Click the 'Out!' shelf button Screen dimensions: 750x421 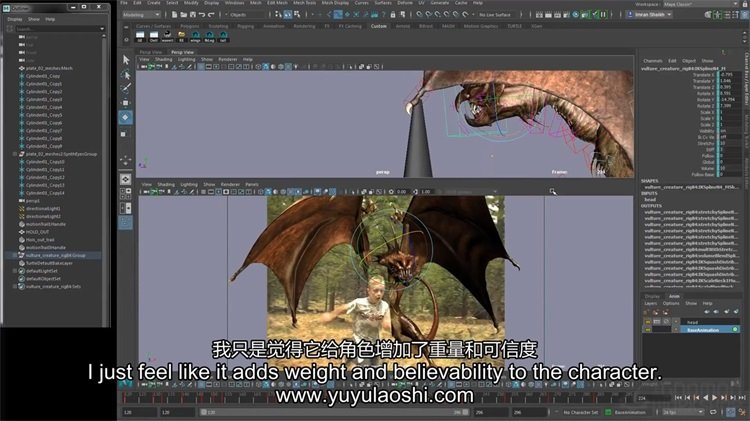point(154,36)
